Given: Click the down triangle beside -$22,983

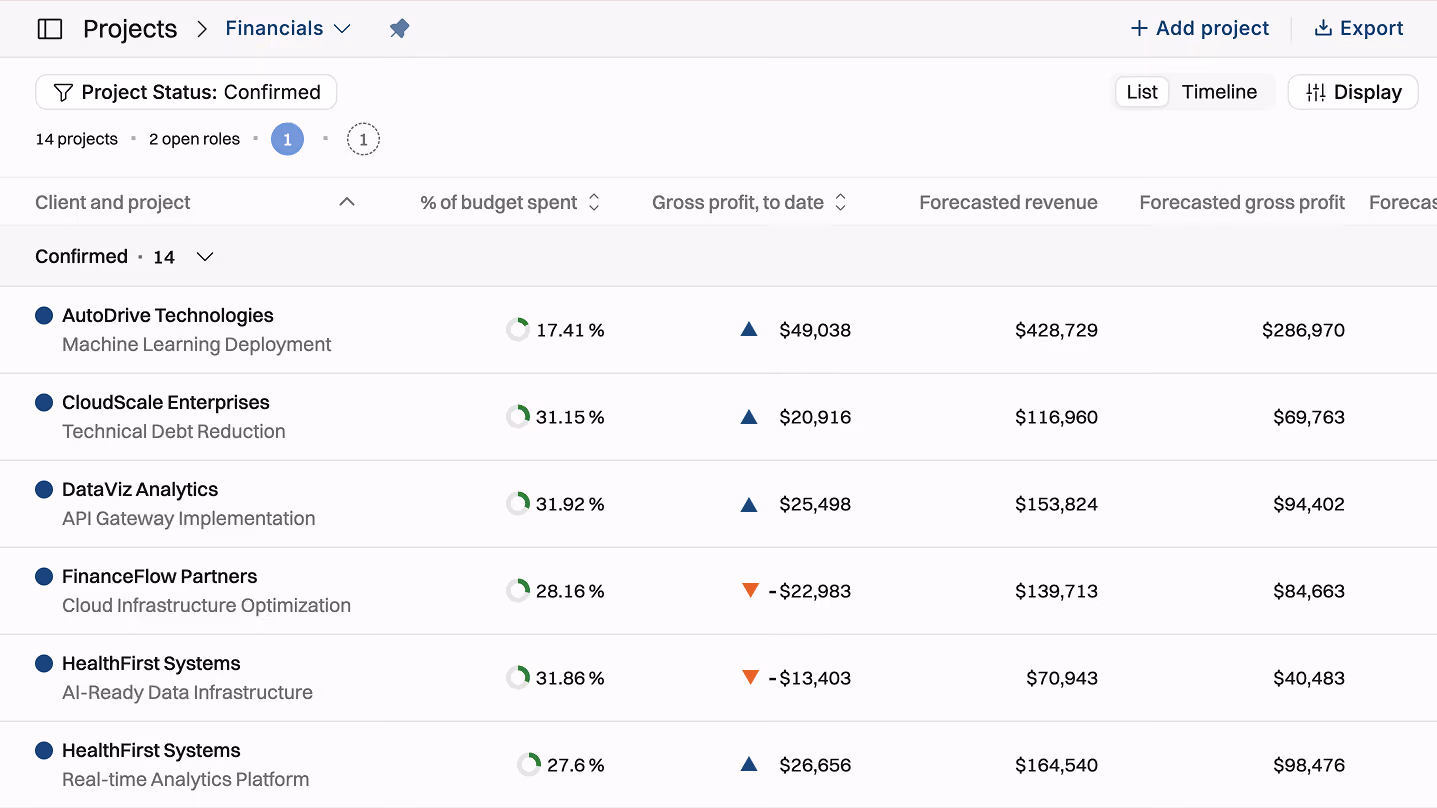Looking at the screenshot, I should point(750,591).
